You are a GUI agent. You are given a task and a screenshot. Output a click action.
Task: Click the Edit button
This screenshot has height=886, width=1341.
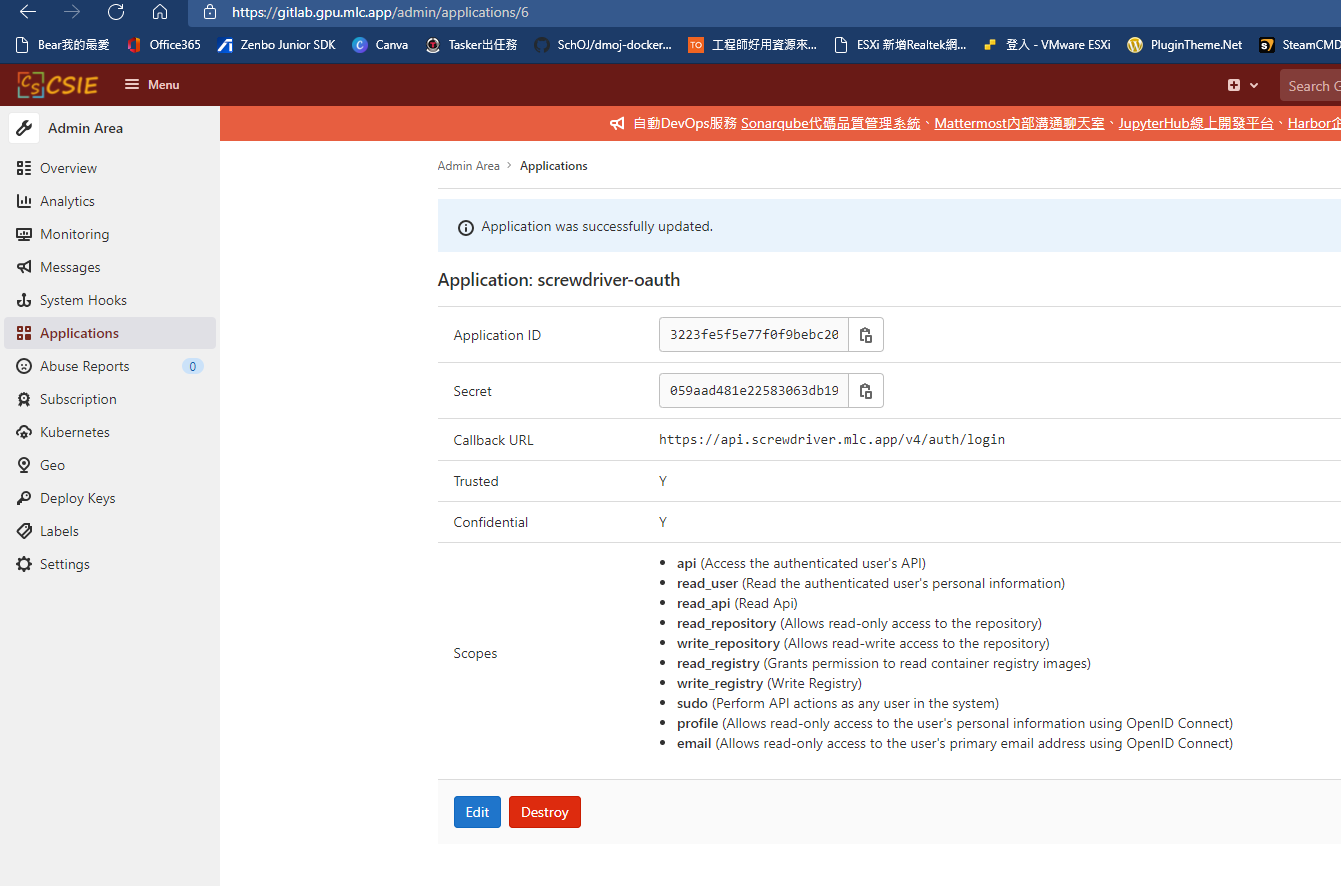pyautogui.click(x=477, y=812)
